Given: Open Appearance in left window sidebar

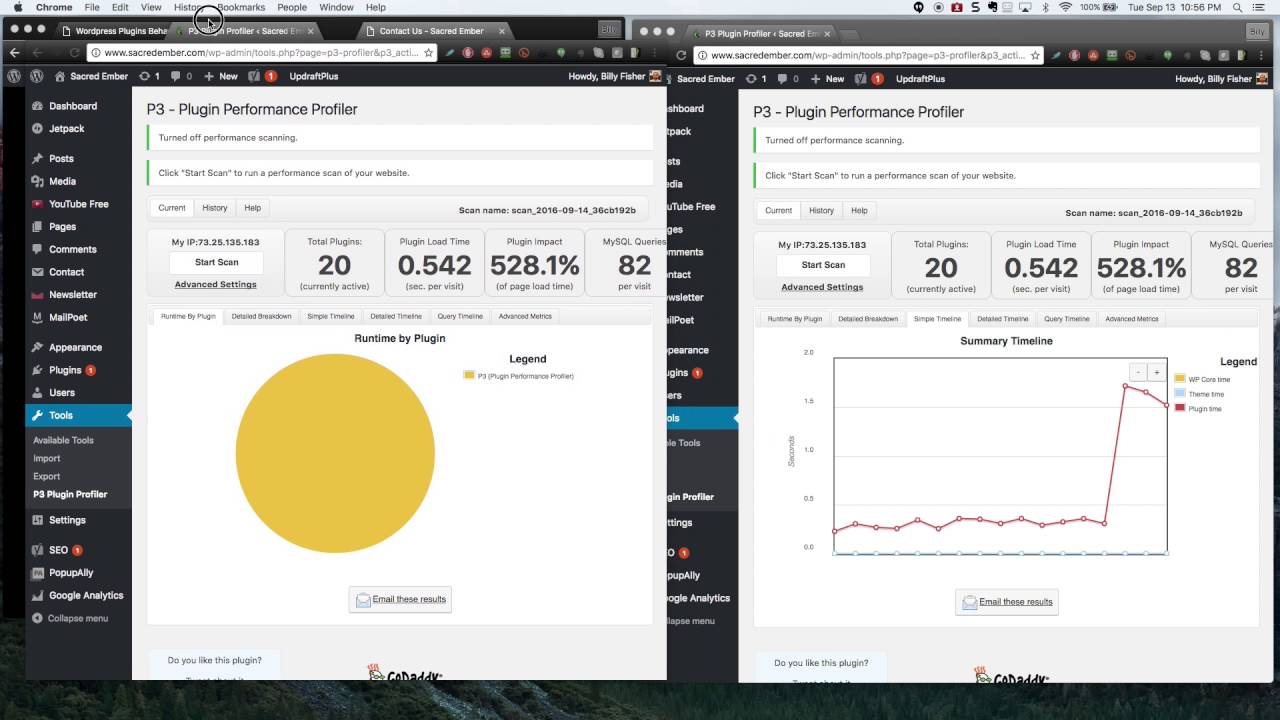Looking at the screenshot, I should (x=75, y=348).
